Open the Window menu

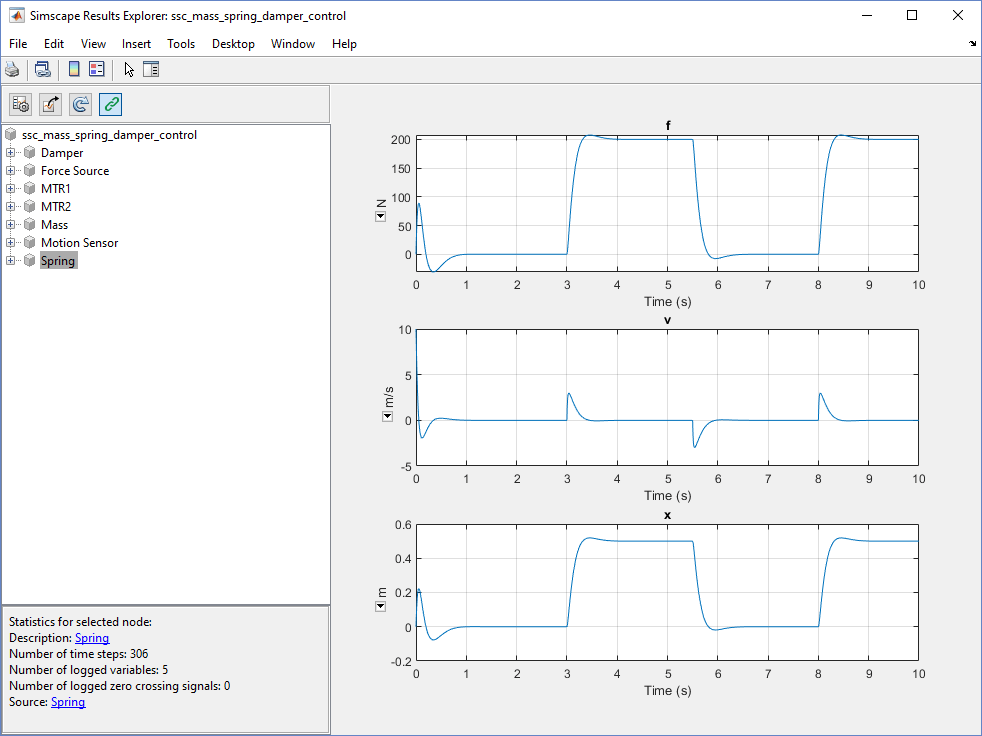click(x=292, y=44)
